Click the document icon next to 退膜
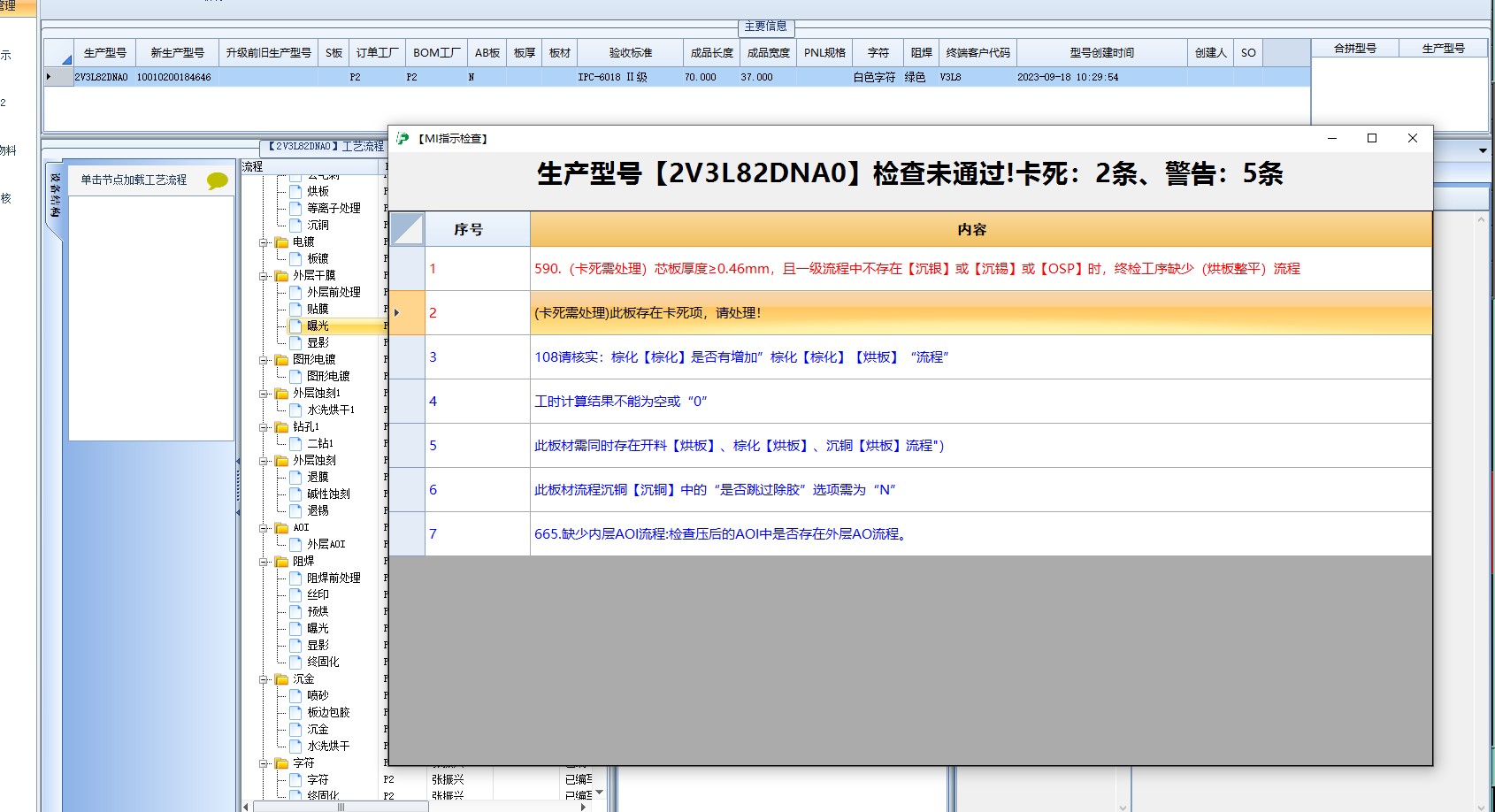This screenshot has width=1495, height=812. (295, 477)
